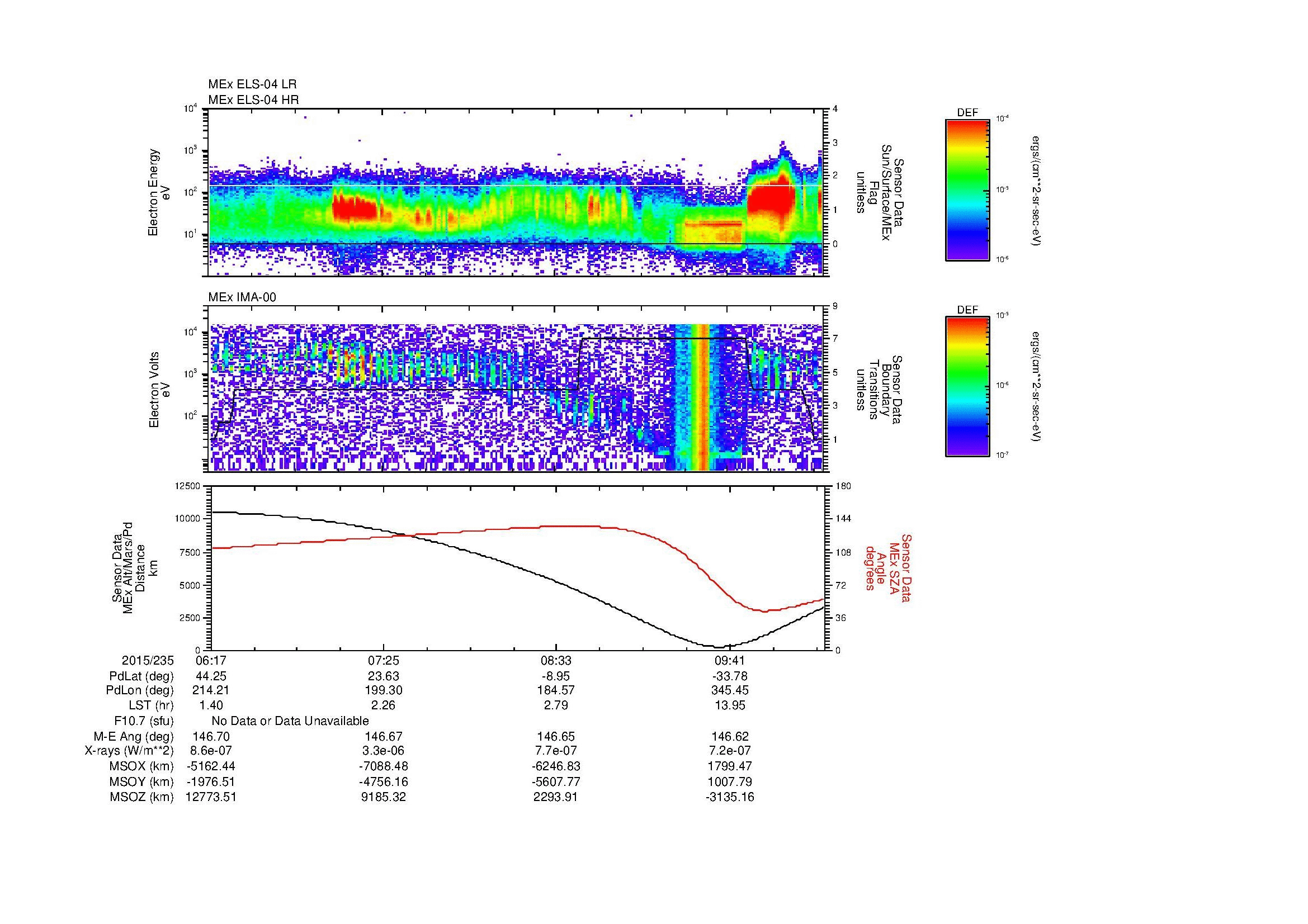The height and width of the screenshot is (924, 1308).
Task: Click the MEx IMA-00 panel title
Action: click(242, 297)
